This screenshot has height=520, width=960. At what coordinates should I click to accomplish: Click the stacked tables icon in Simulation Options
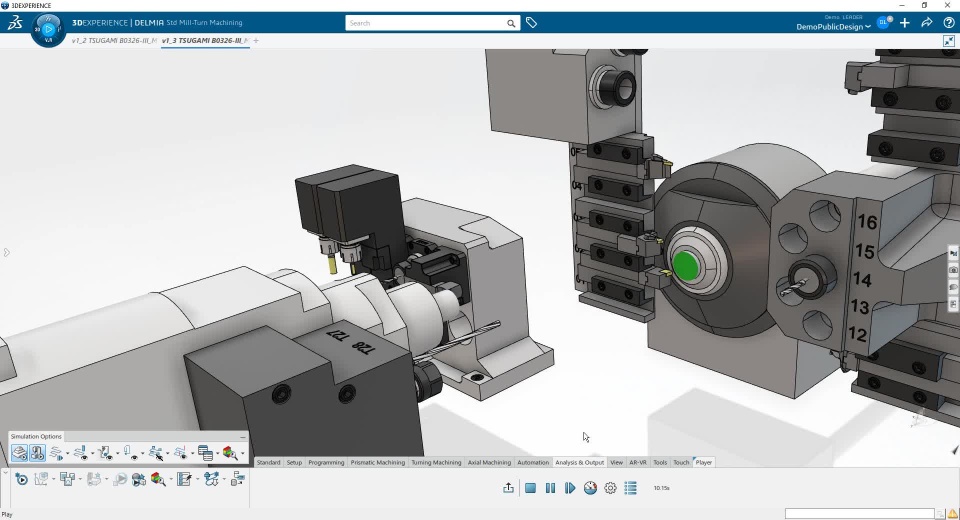tap(205, 453)
